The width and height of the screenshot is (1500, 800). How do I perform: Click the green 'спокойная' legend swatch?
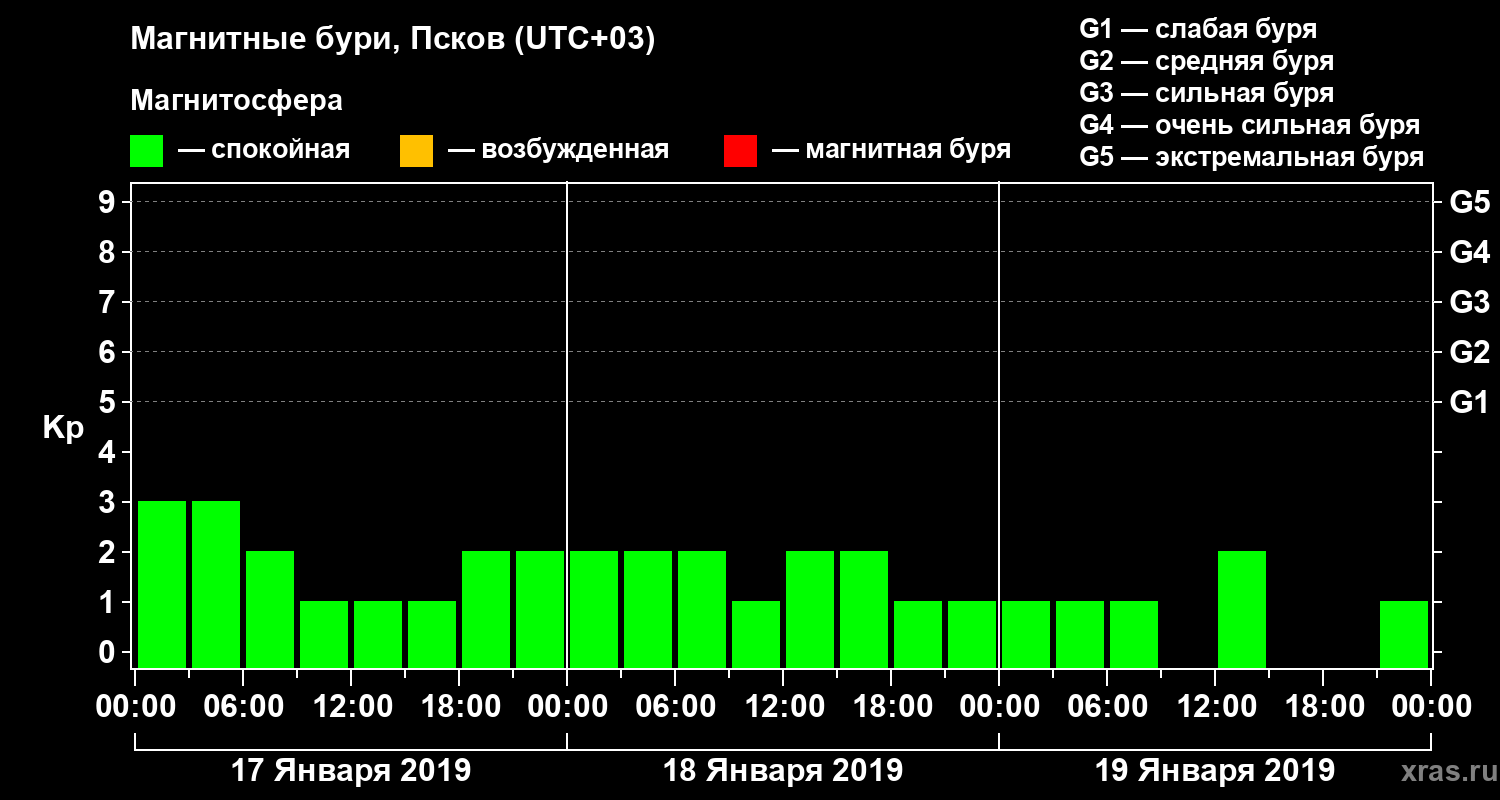[x=147, y=151]
